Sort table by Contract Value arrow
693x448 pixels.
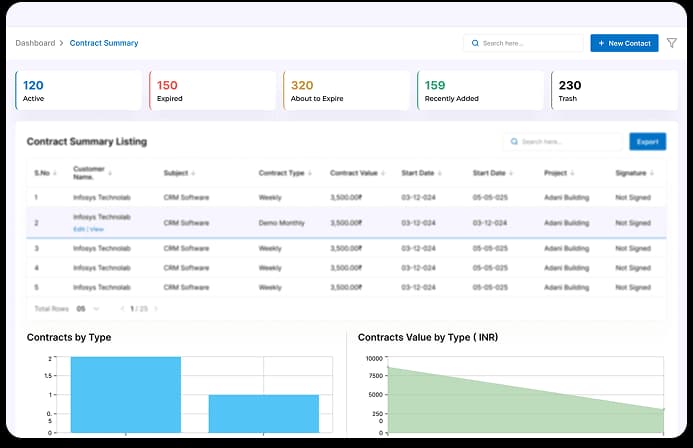pos(384,173)
